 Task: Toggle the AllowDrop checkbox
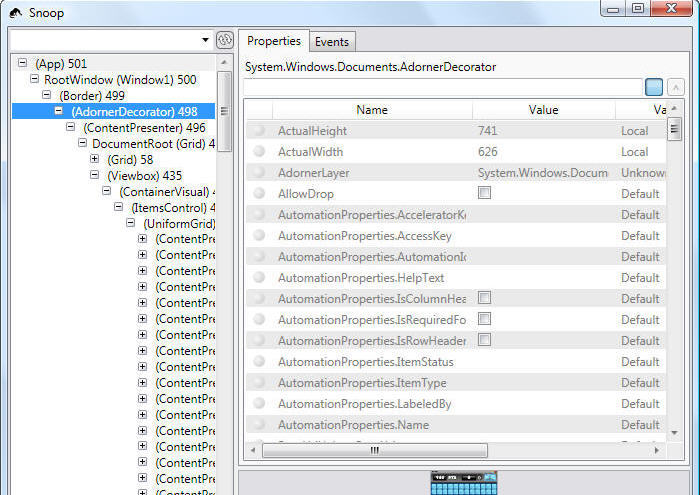(x=485, y=193)
